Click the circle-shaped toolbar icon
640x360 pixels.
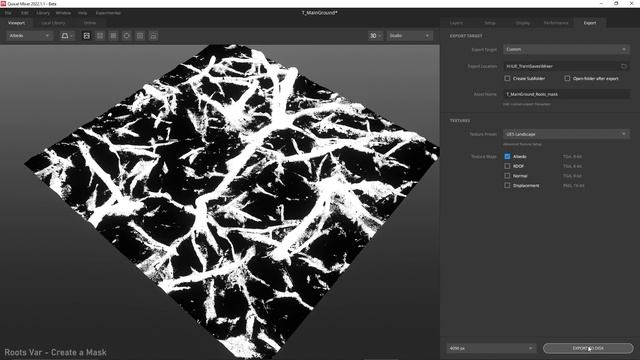point(127,36)
